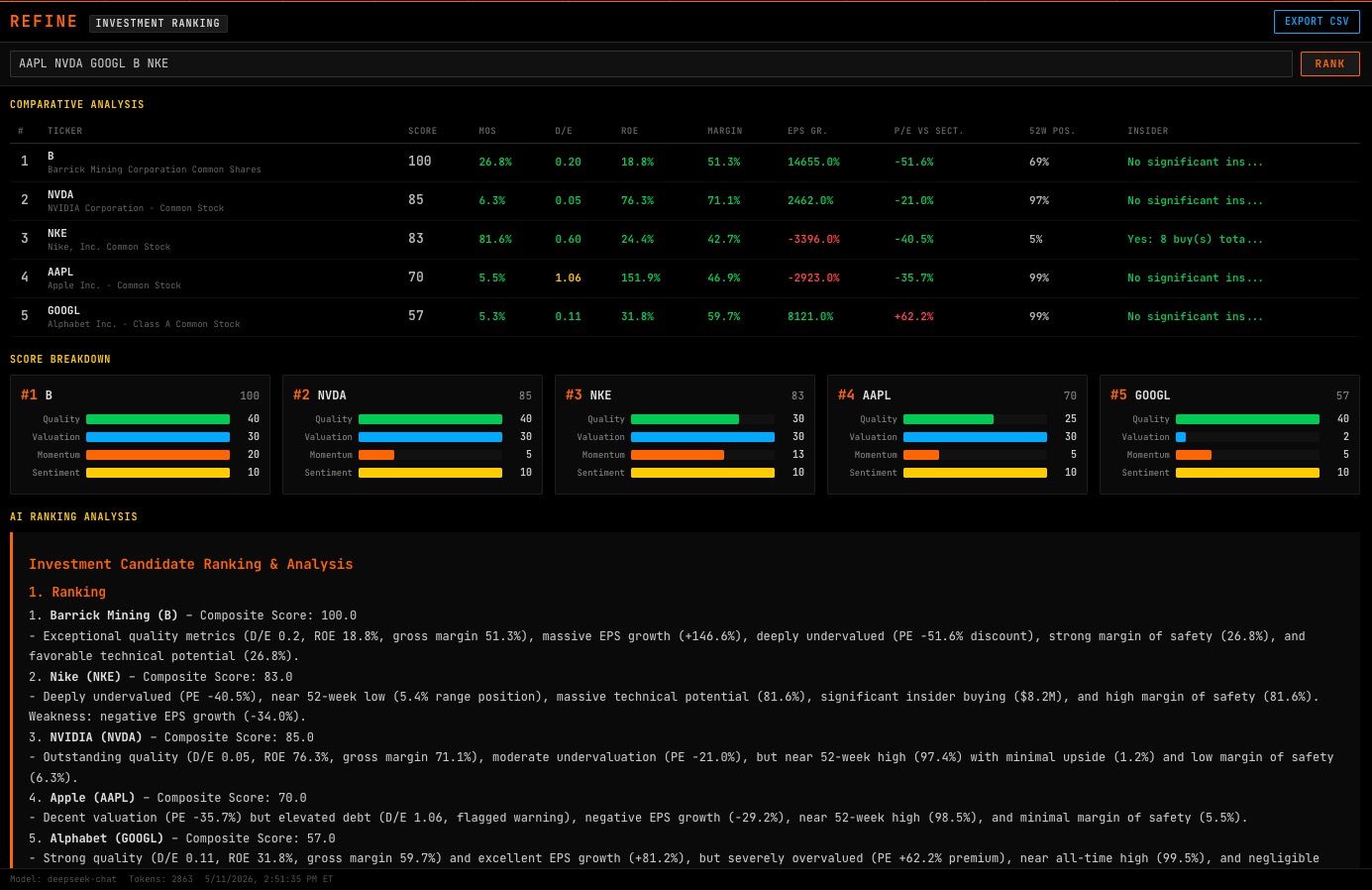1372x890 pixels.
Task: Click GOOGL card's yellow Sentiment bar
Action: point(1247,473)
